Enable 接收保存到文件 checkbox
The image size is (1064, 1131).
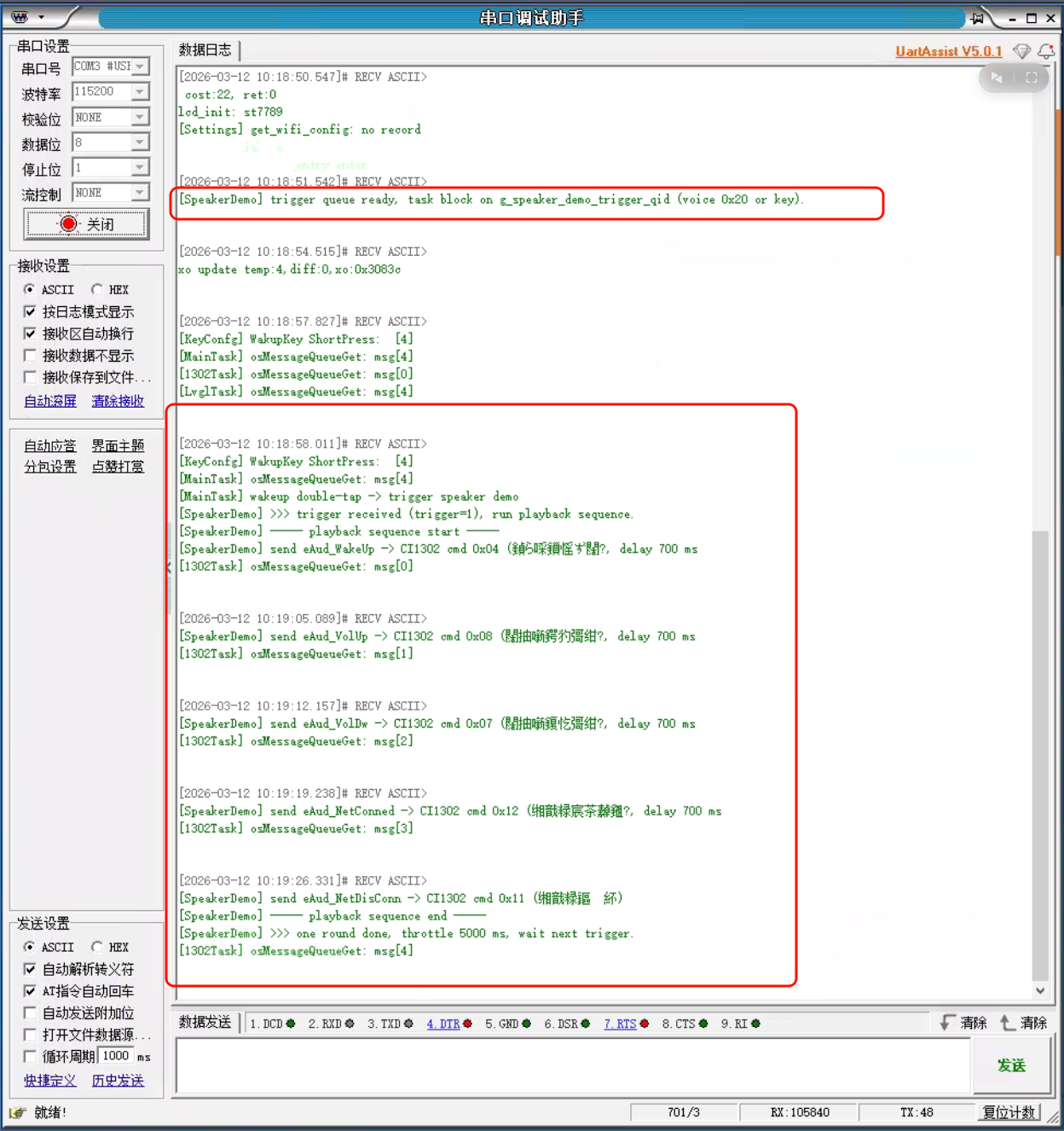(30, 378)
